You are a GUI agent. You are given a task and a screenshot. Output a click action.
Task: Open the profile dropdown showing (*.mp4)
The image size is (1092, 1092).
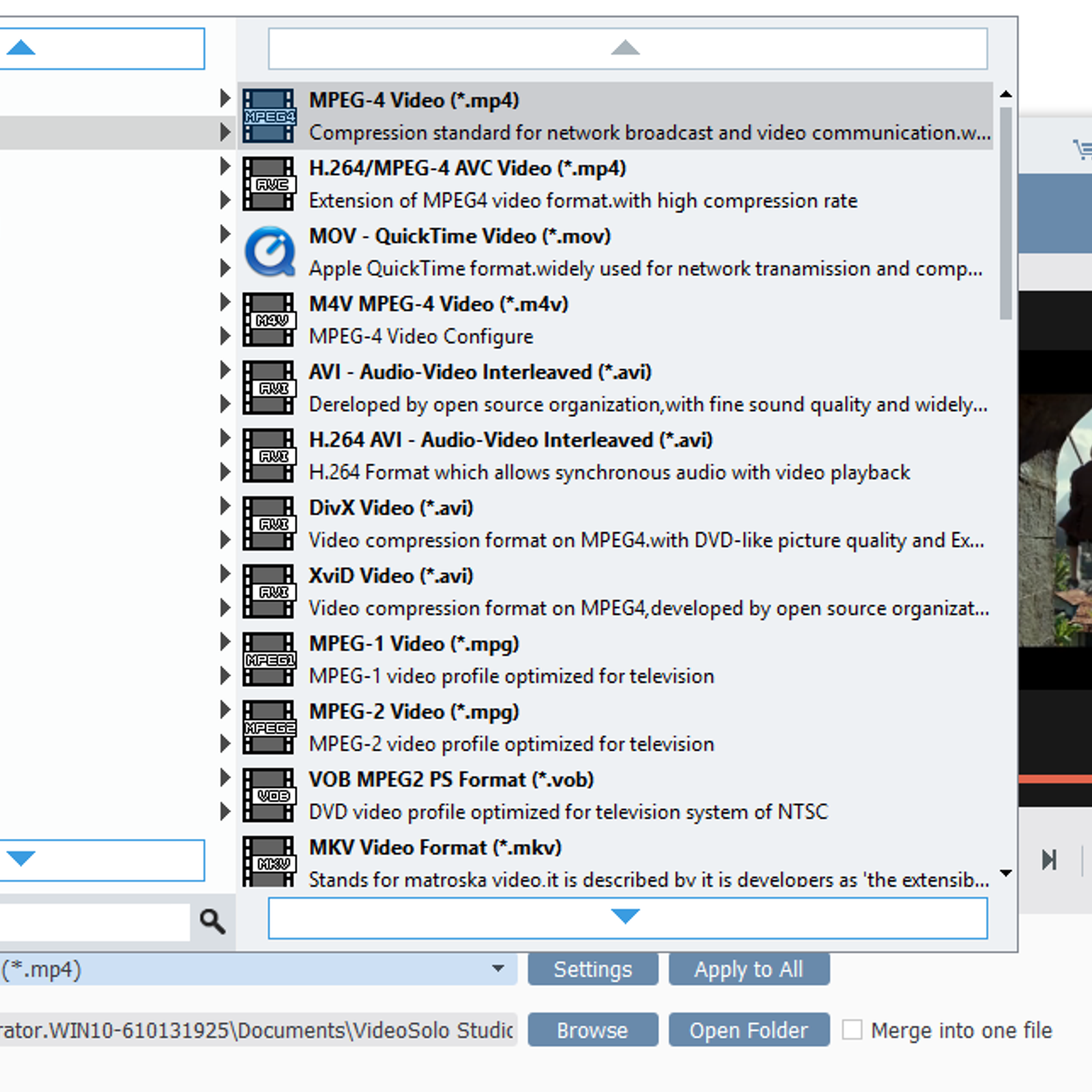coord(258,969)
